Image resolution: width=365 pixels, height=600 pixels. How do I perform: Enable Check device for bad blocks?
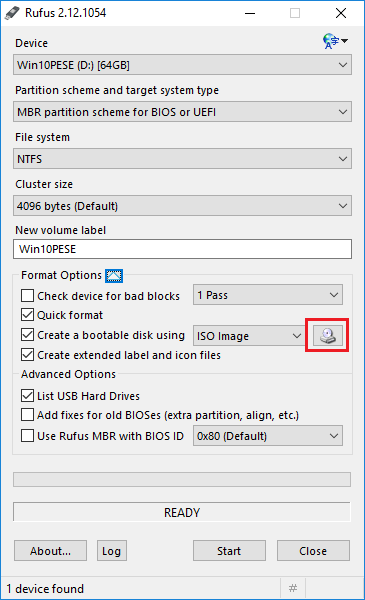27,295
